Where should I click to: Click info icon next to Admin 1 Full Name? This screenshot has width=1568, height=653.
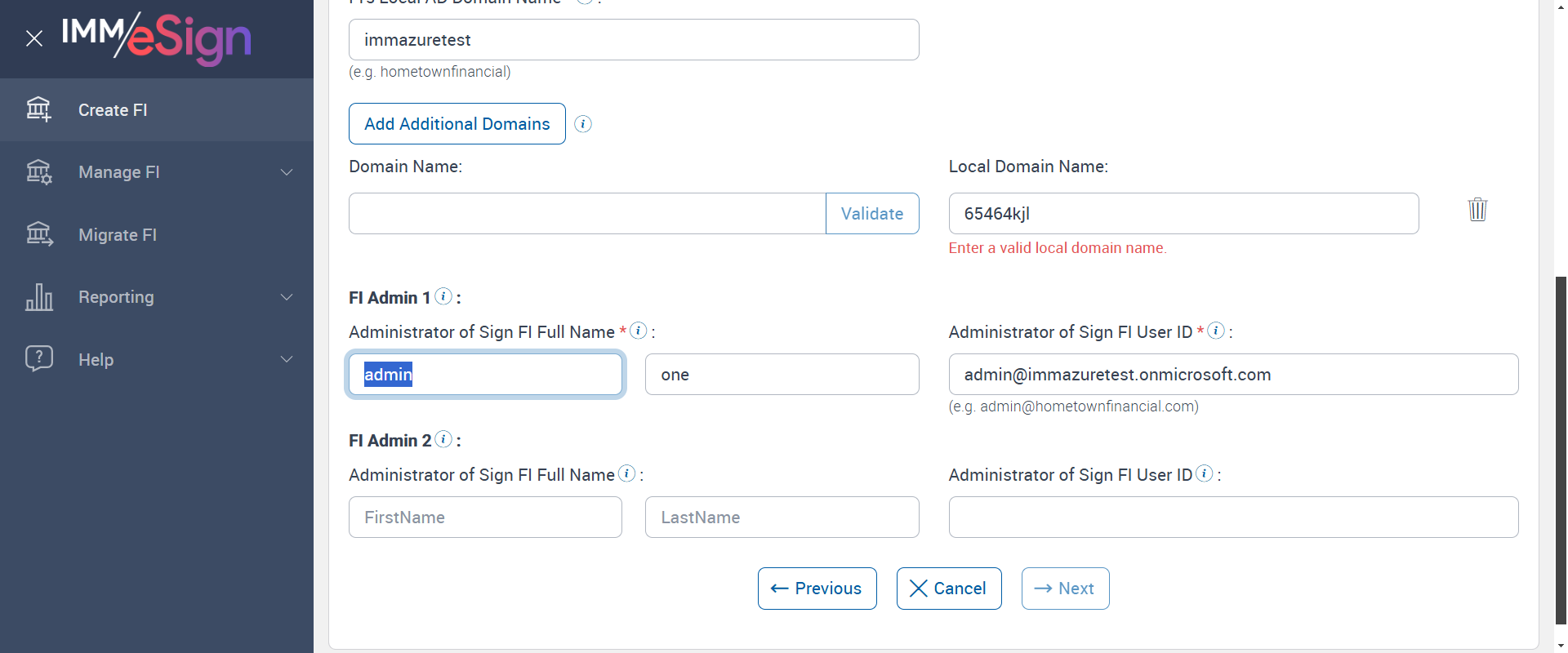coord(639,331)
